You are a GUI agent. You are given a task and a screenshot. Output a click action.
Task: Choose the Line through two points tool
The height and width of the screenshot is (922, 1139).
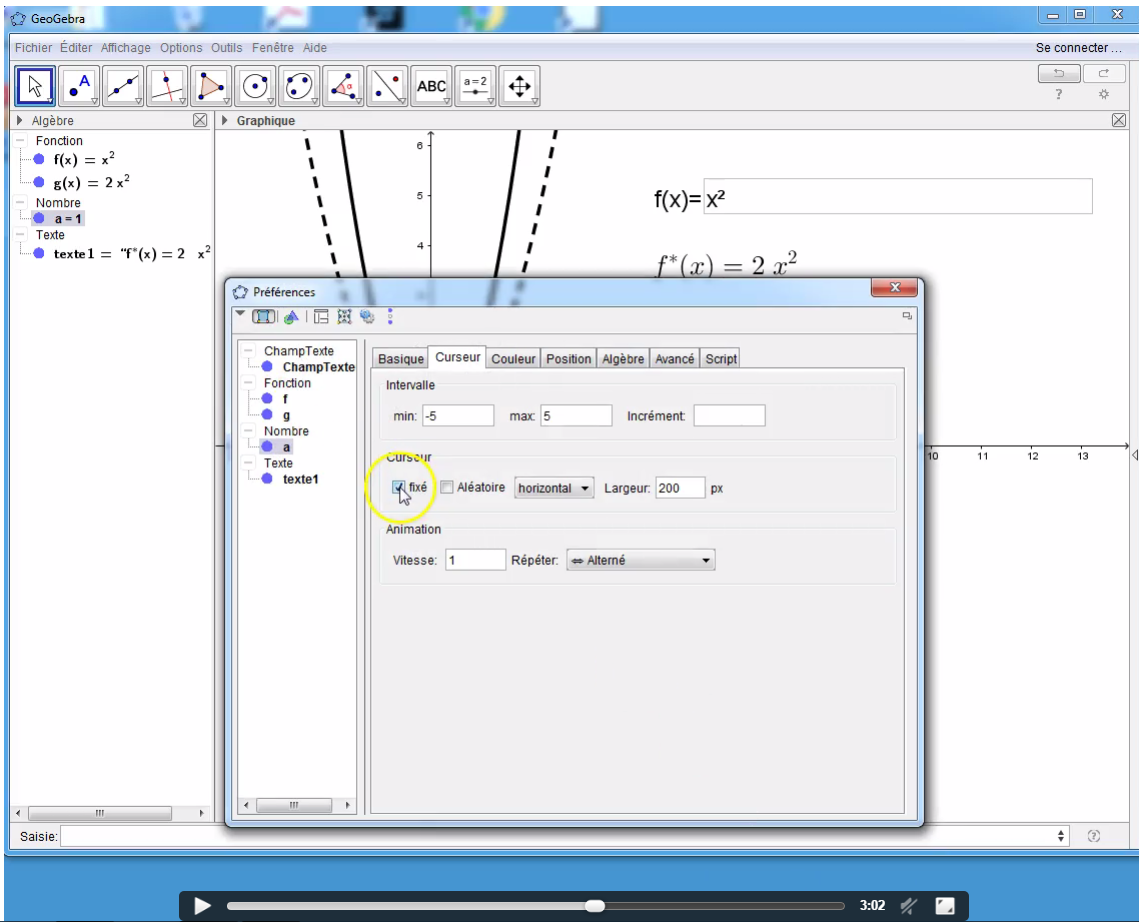coord(123,87)
